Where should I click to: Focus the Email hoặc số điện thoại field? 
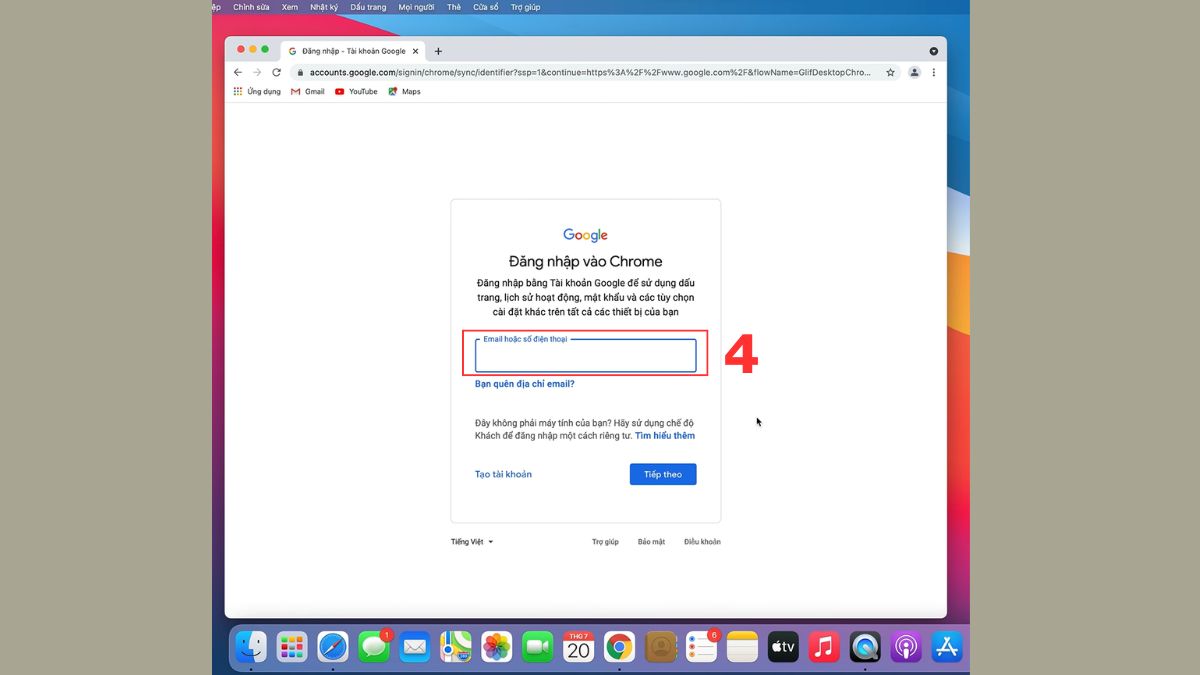(586, 356)
